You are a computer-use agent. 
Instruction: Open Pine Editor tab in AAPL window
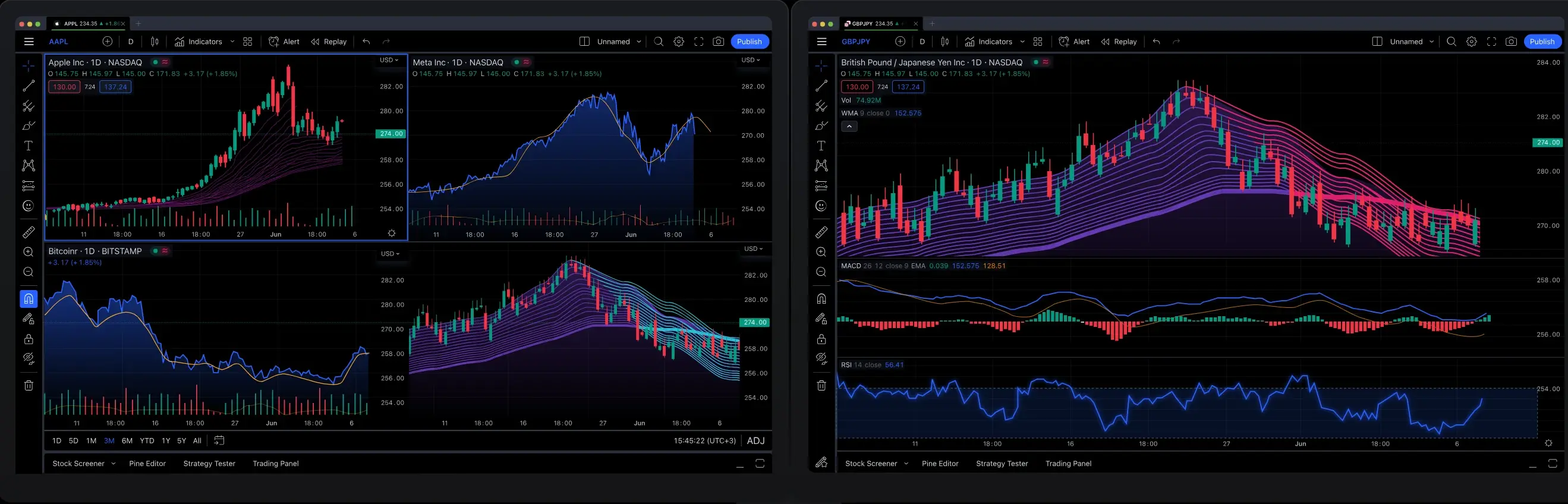(x=147, y=463)
